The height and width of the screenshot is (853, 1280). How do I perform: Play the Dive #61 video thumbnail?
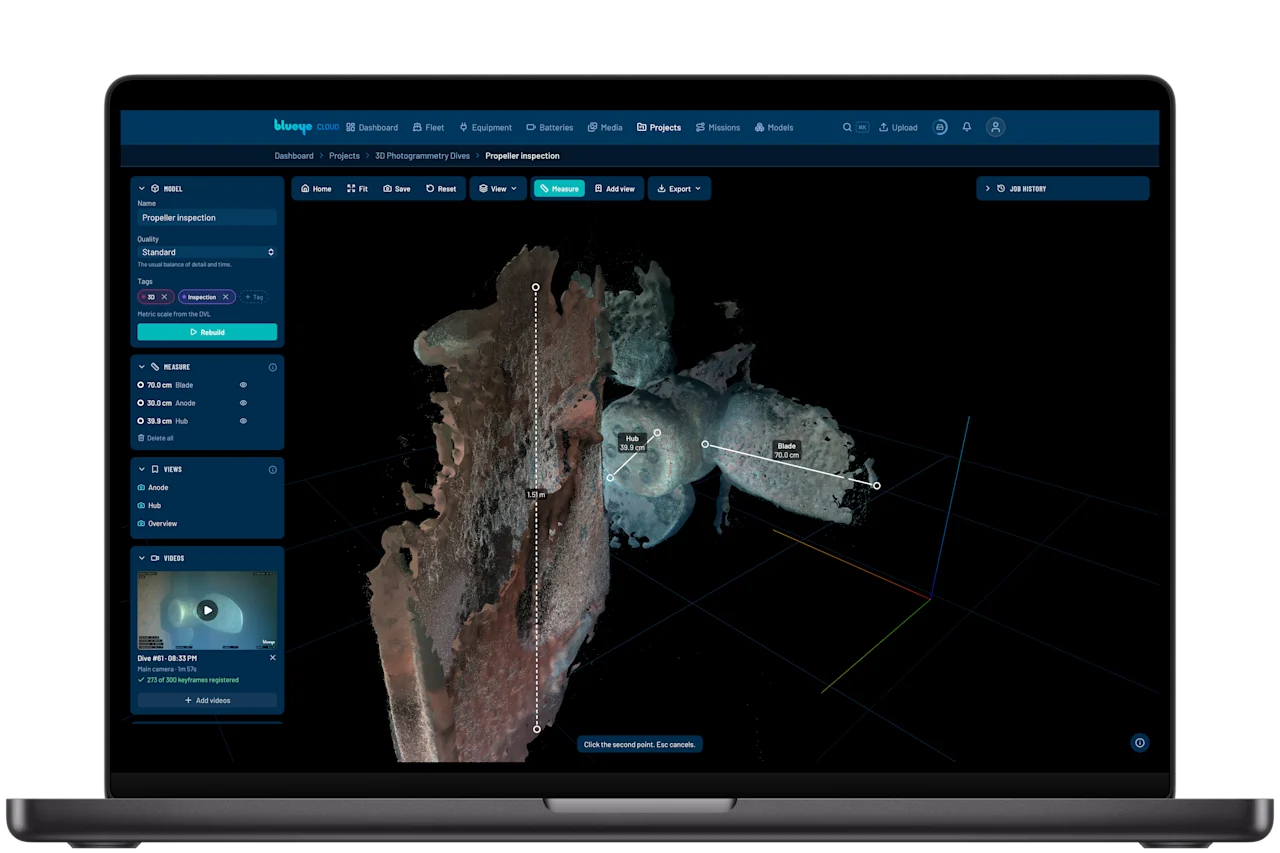(207, 610)
